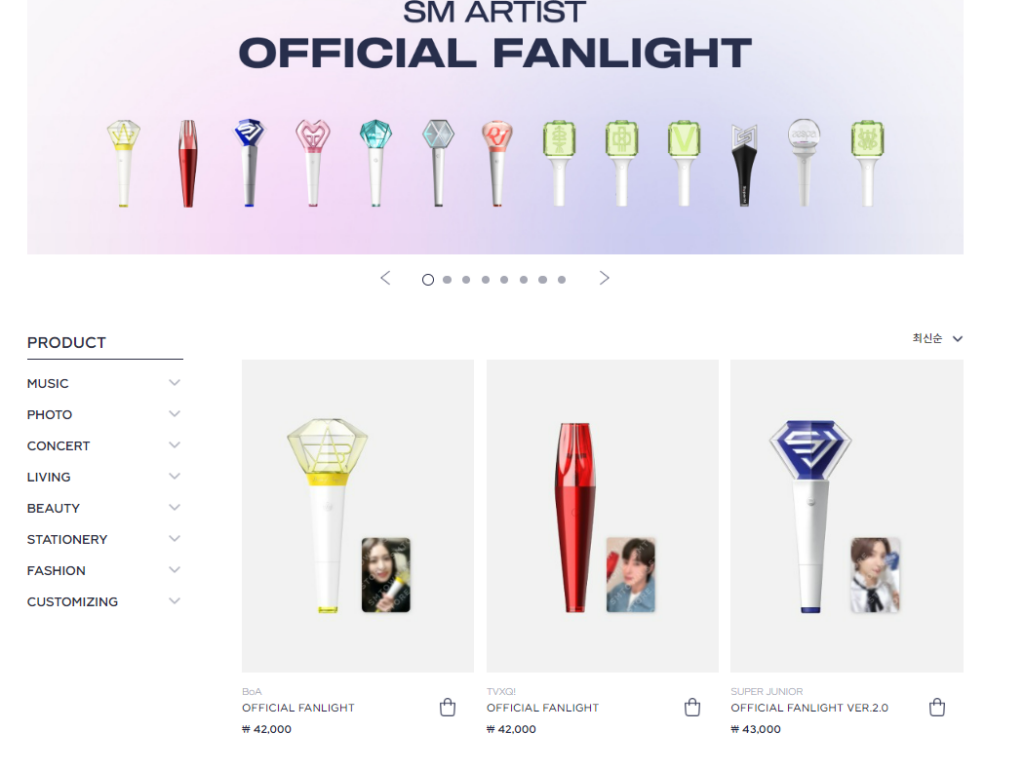Go to previous banner slide arrow
This screenshot has width=1024, height=770.
[x=385, y=278]
